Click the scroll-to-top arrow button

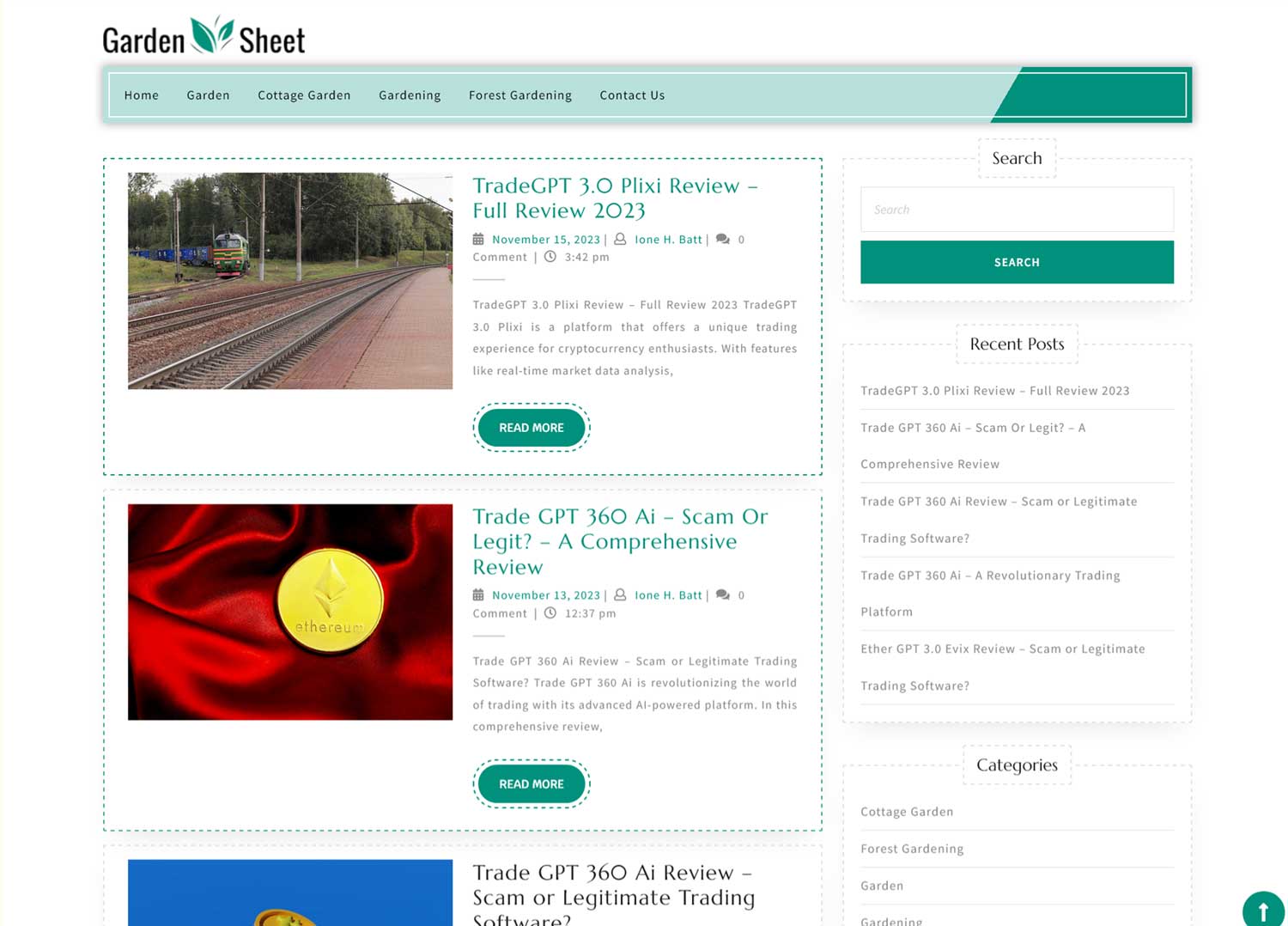1263,911
